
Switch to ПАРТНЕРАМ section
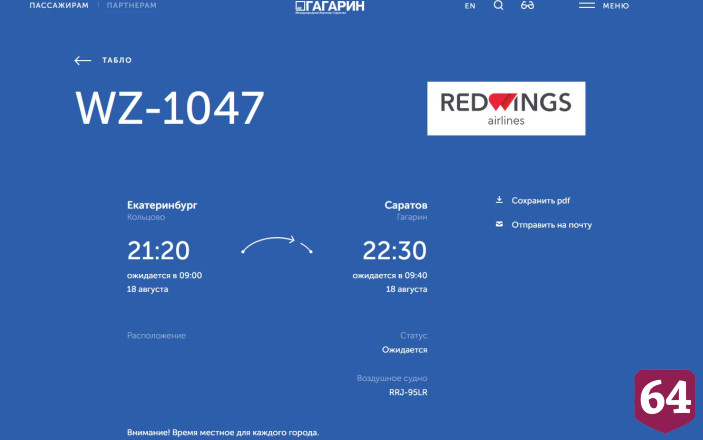coord(131,5)
